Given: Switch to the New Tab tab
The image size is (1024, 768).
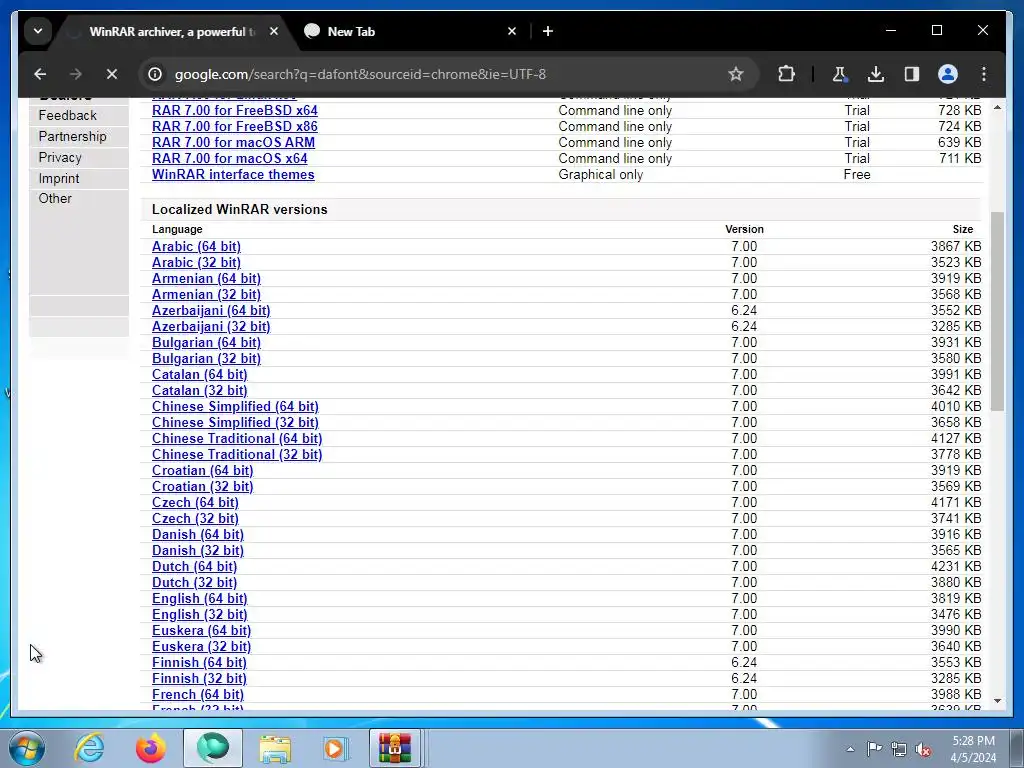Looking at the screenshot, I should (x=409, y=31).
